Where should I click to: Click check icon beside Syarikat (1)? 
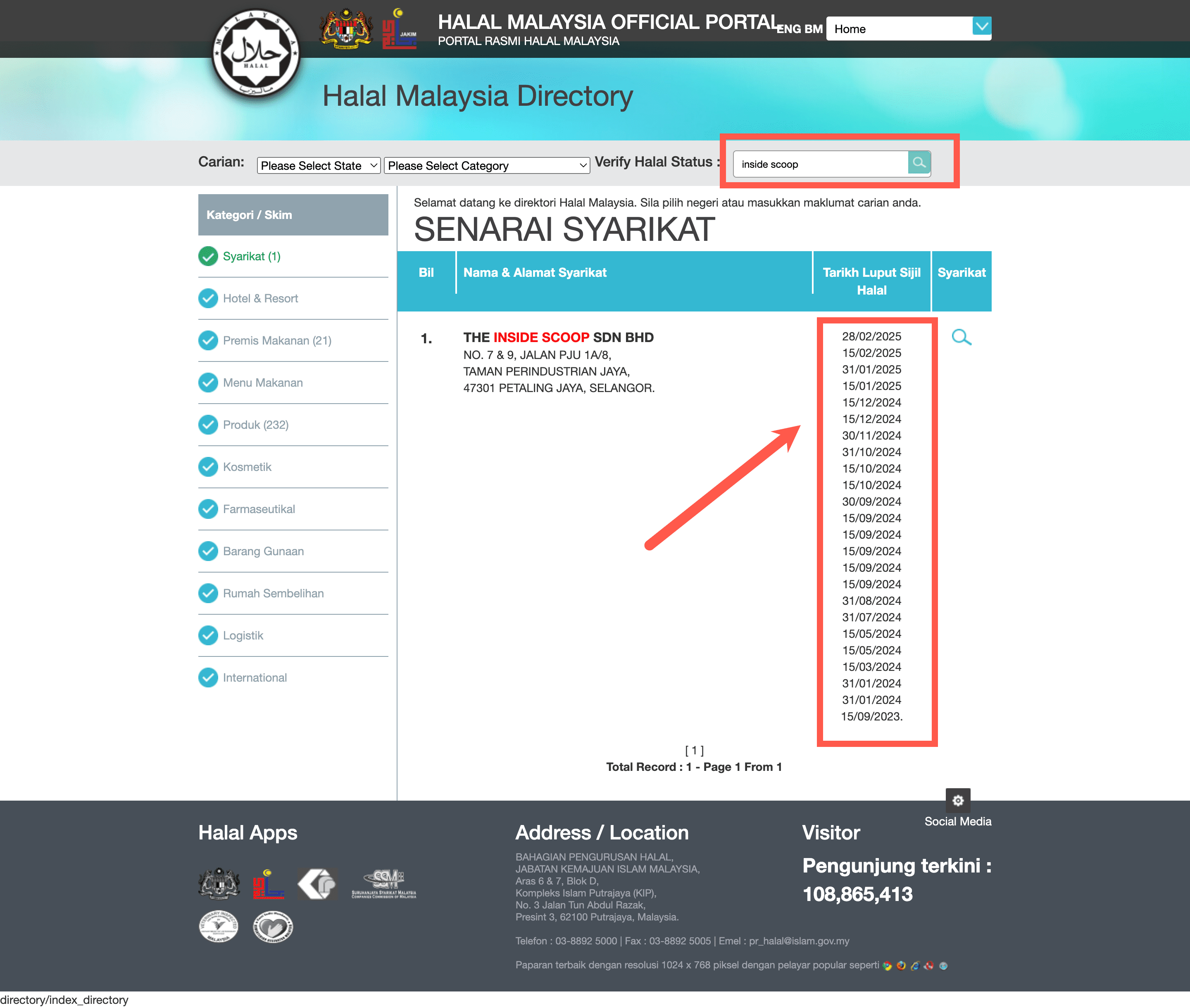coord(208,256)
